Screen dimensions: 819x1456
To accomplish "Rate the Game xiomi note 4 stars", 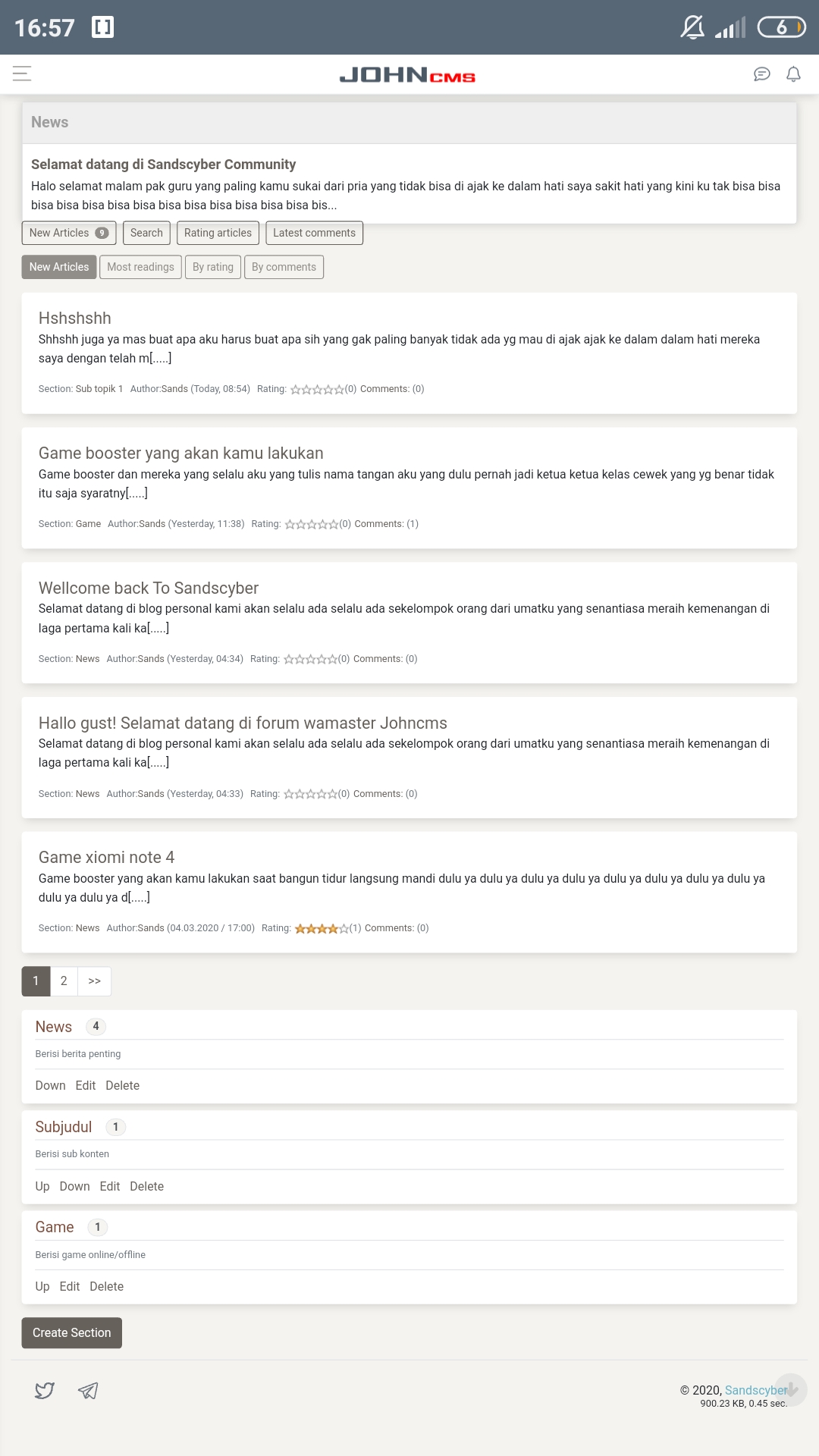I will click(x=322, y=928).
